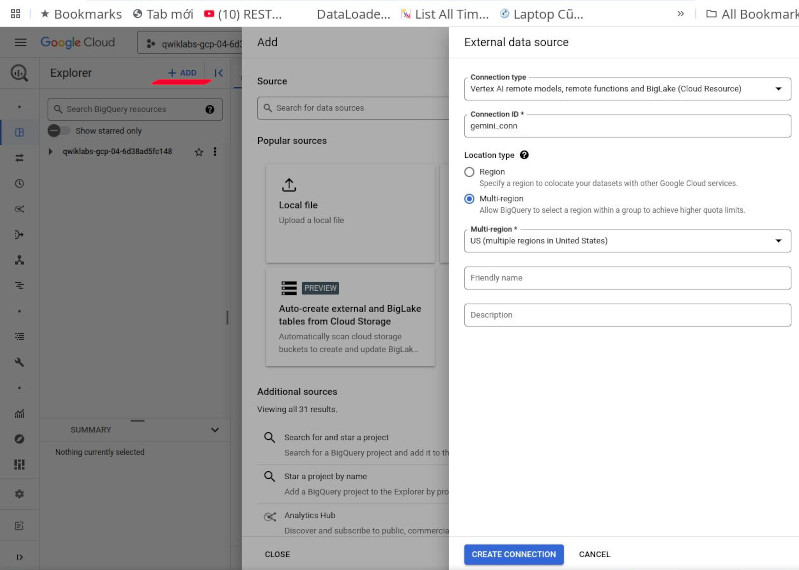Select the Region radio button
This screenshot has width=799, height=570.
coord(469,172)
